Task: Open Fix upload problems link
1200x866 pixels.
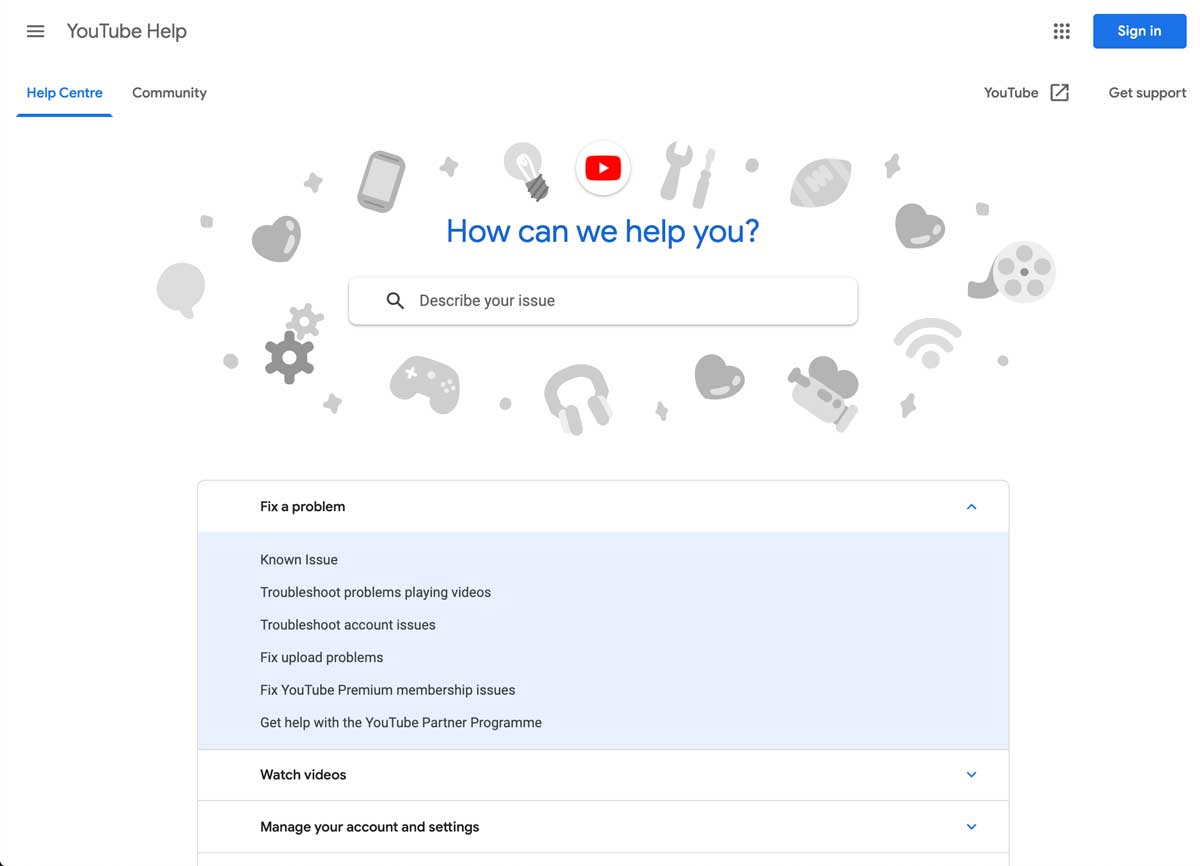Action: (321, 657)
